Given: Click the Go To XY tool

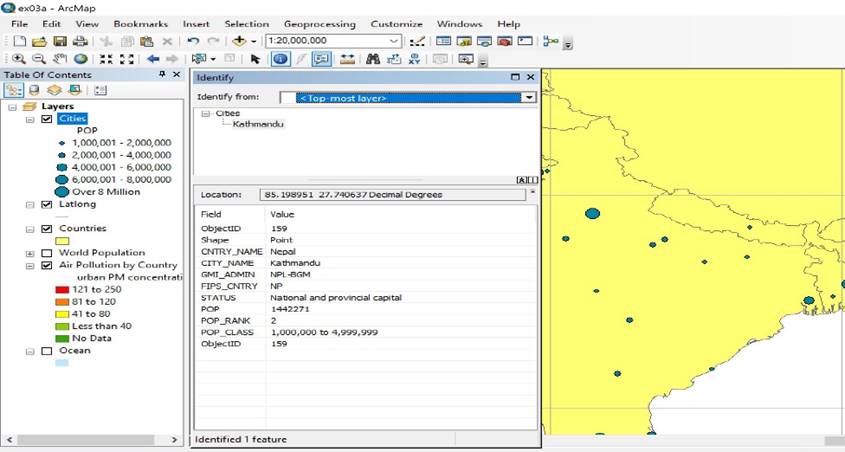Looking at the screenshot, I should 414,59.
